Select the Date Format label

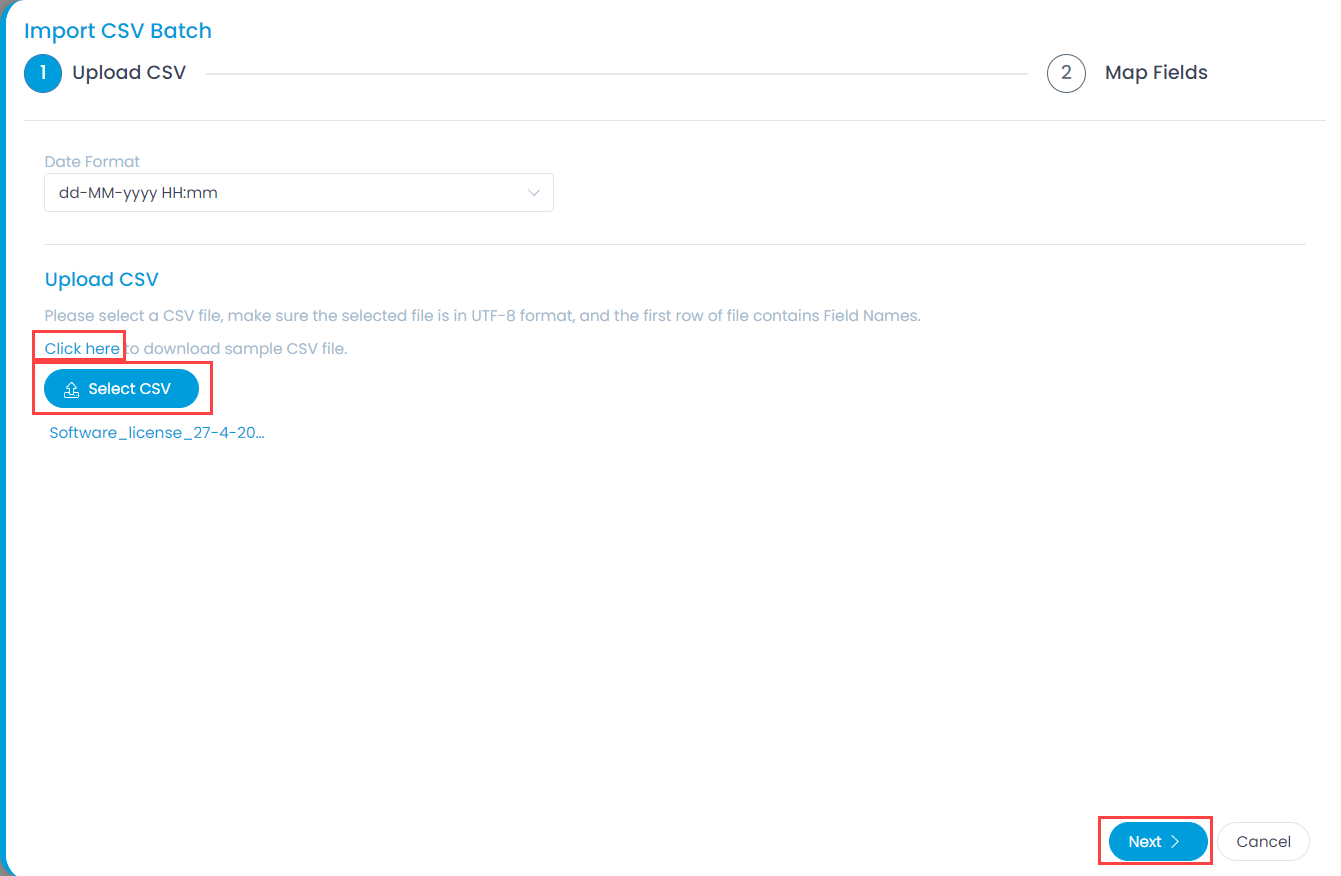tap(92, 161)
